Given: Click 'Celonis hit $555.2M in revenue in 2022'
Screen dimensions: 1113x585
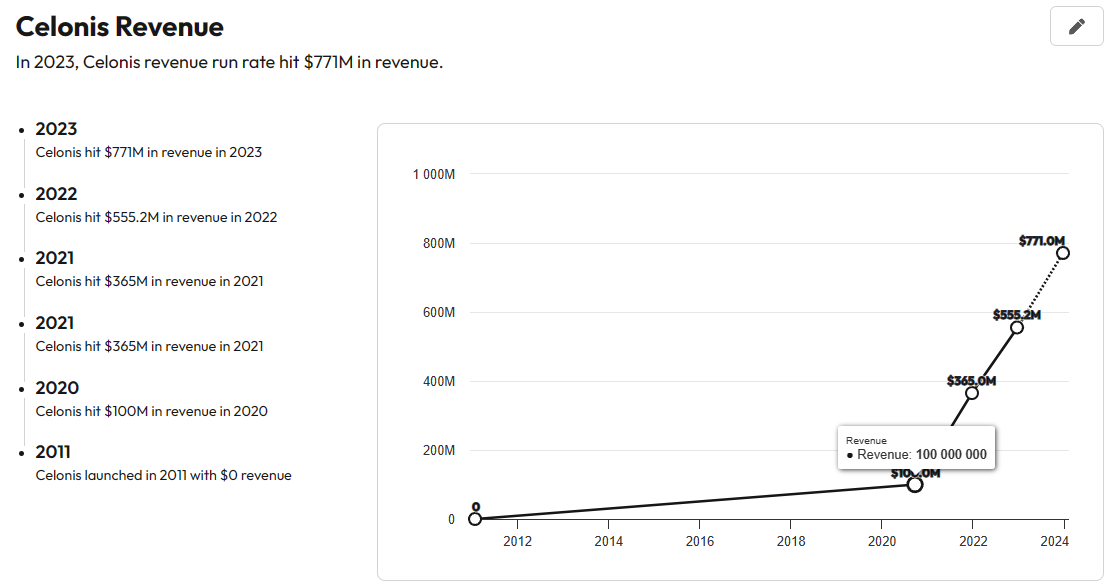Looking at the screenshot, I should tap(156, 217).
